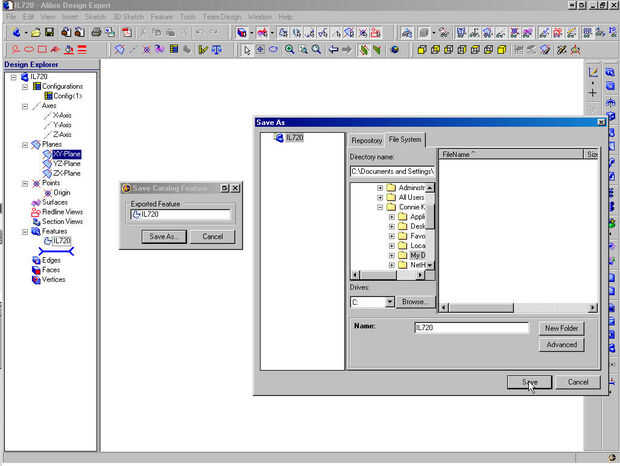Switch to the Repository tab
Screen dimensions: 620x466
367,140
